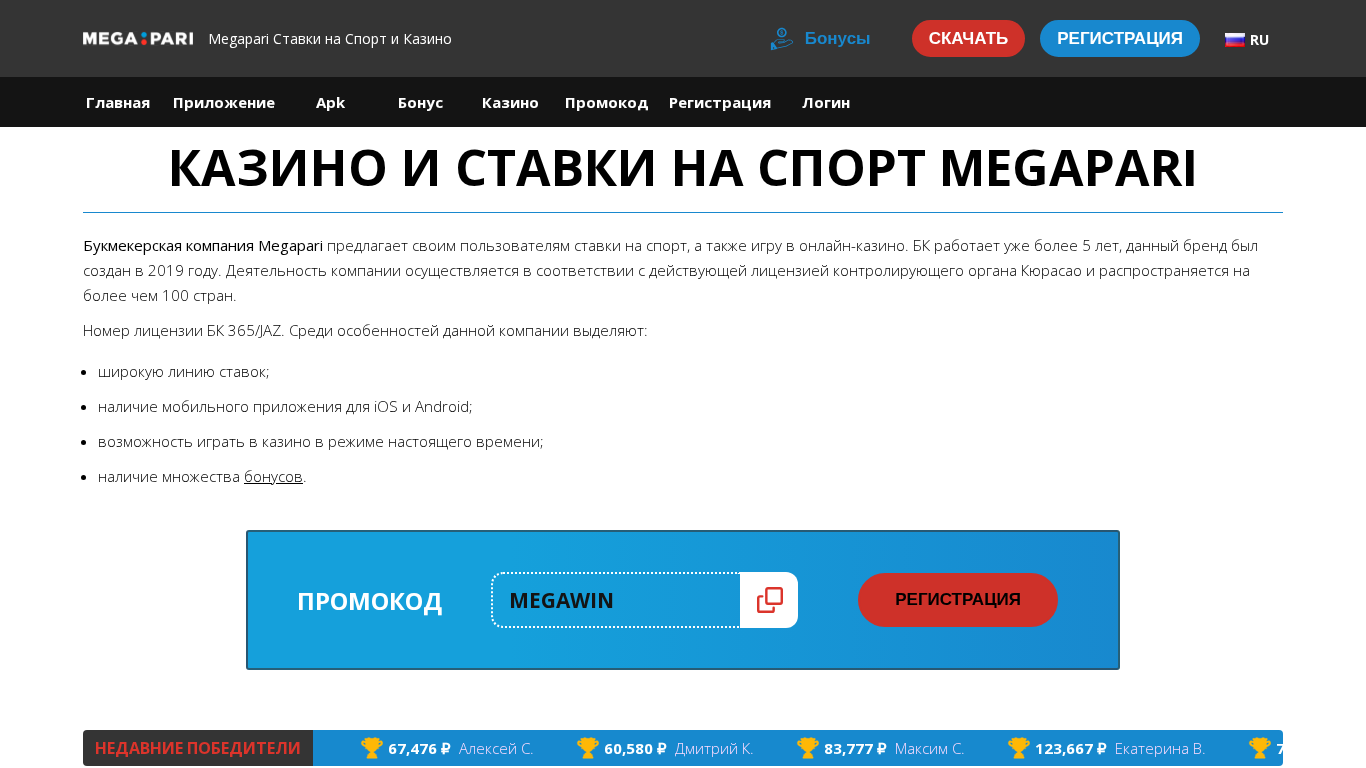Click the bullet text широкую линию ставок
The image size is (1366, 768).
(x=184, y=372)
